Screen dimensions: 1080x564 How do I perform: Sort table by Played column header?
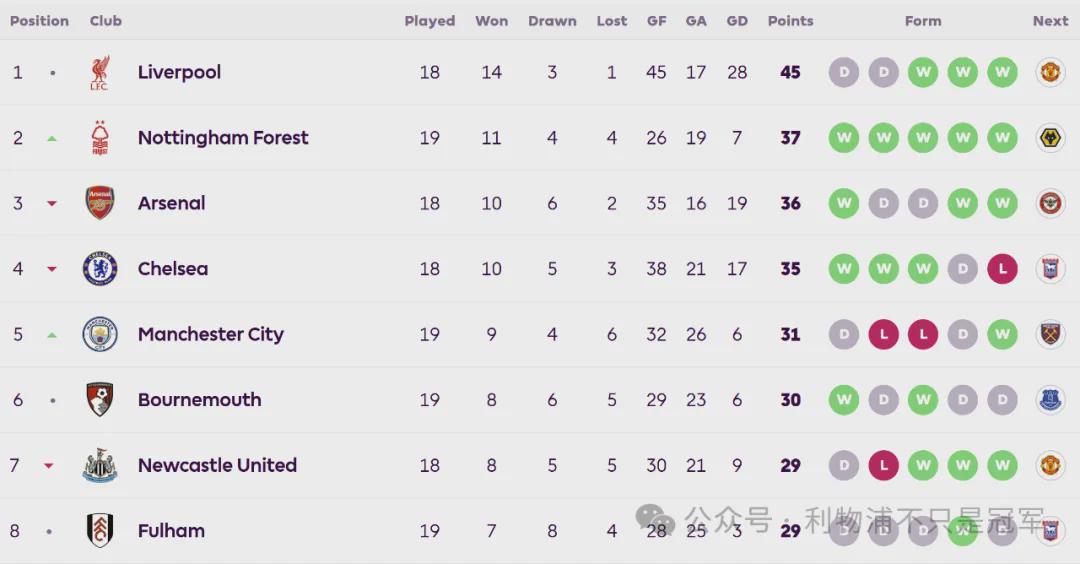430,21
